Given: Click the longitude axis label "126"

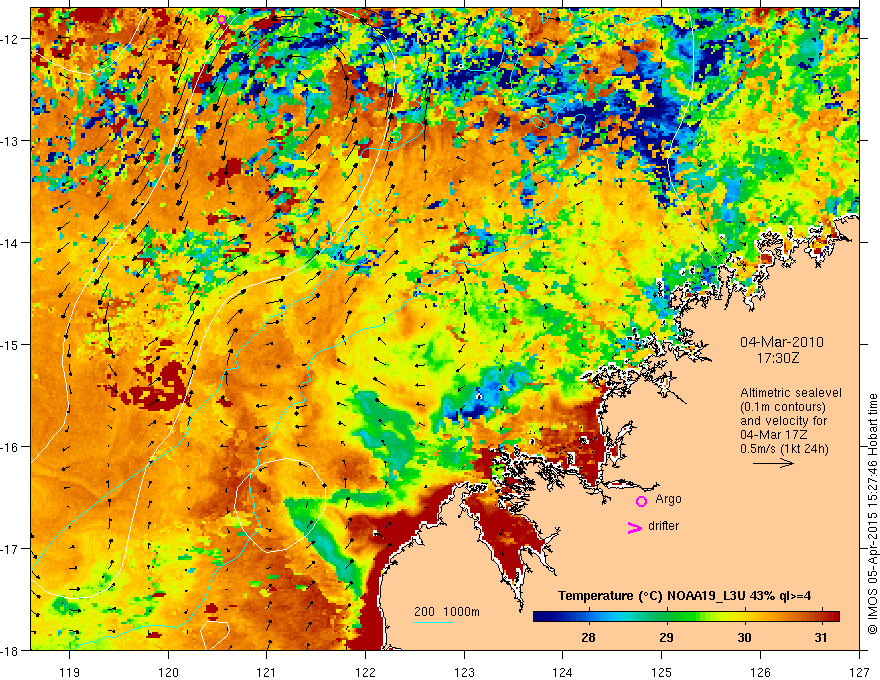Looking at the screenshot, I should [x=760, y=673].
